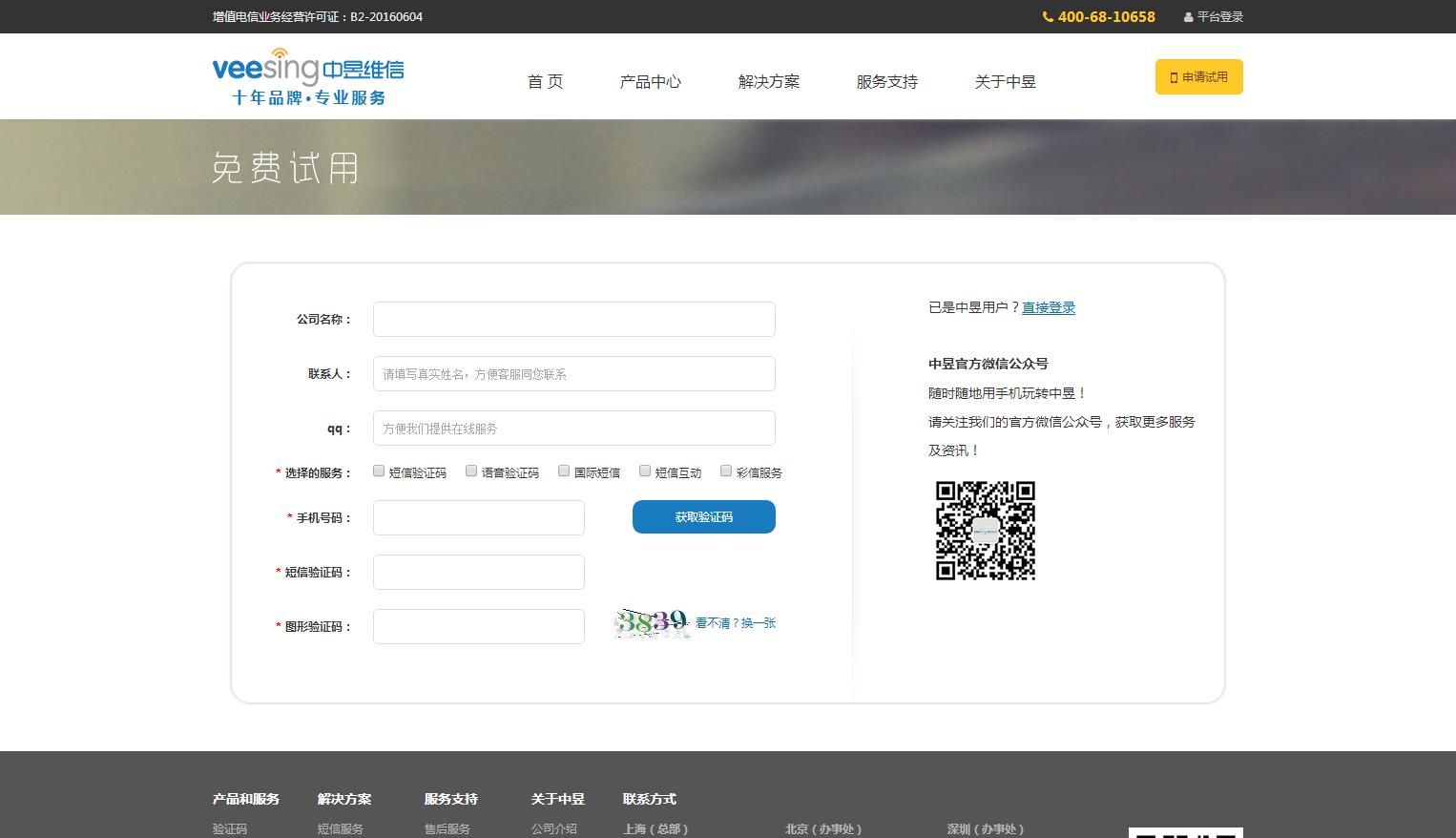Click the captcha image 3839
This screenshot has width=1456, height=838.
coord(652,623)
